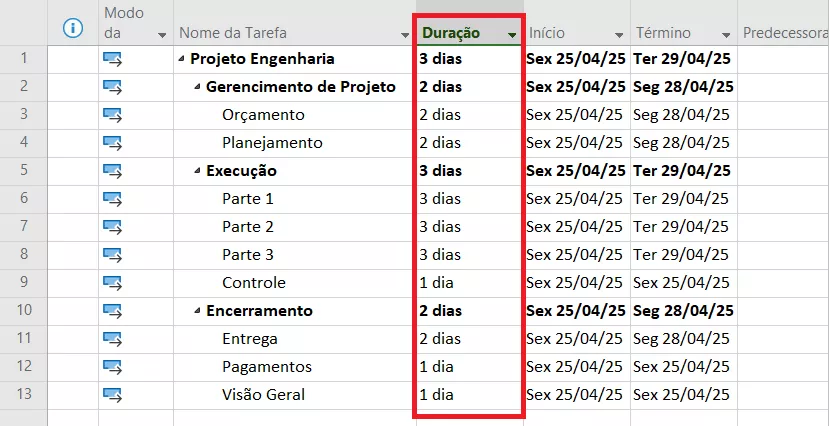This screenshot has width=829, height=426.
Task: Click task mode icon for Parte 2 row
Action: pos(112,227)
